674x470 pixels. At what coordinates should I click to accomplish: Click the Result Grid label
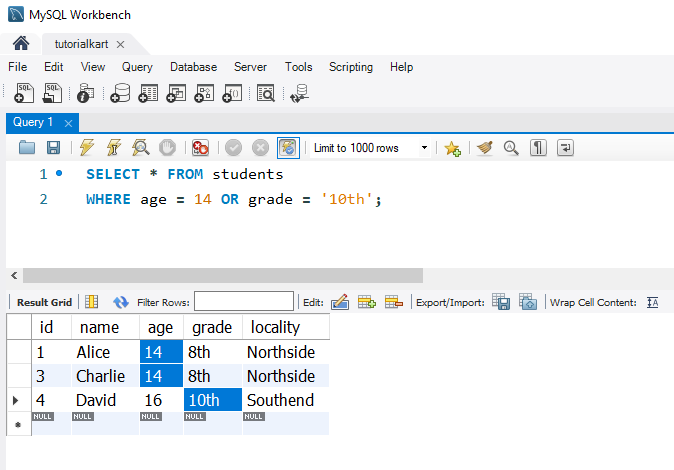pos(44,302)
